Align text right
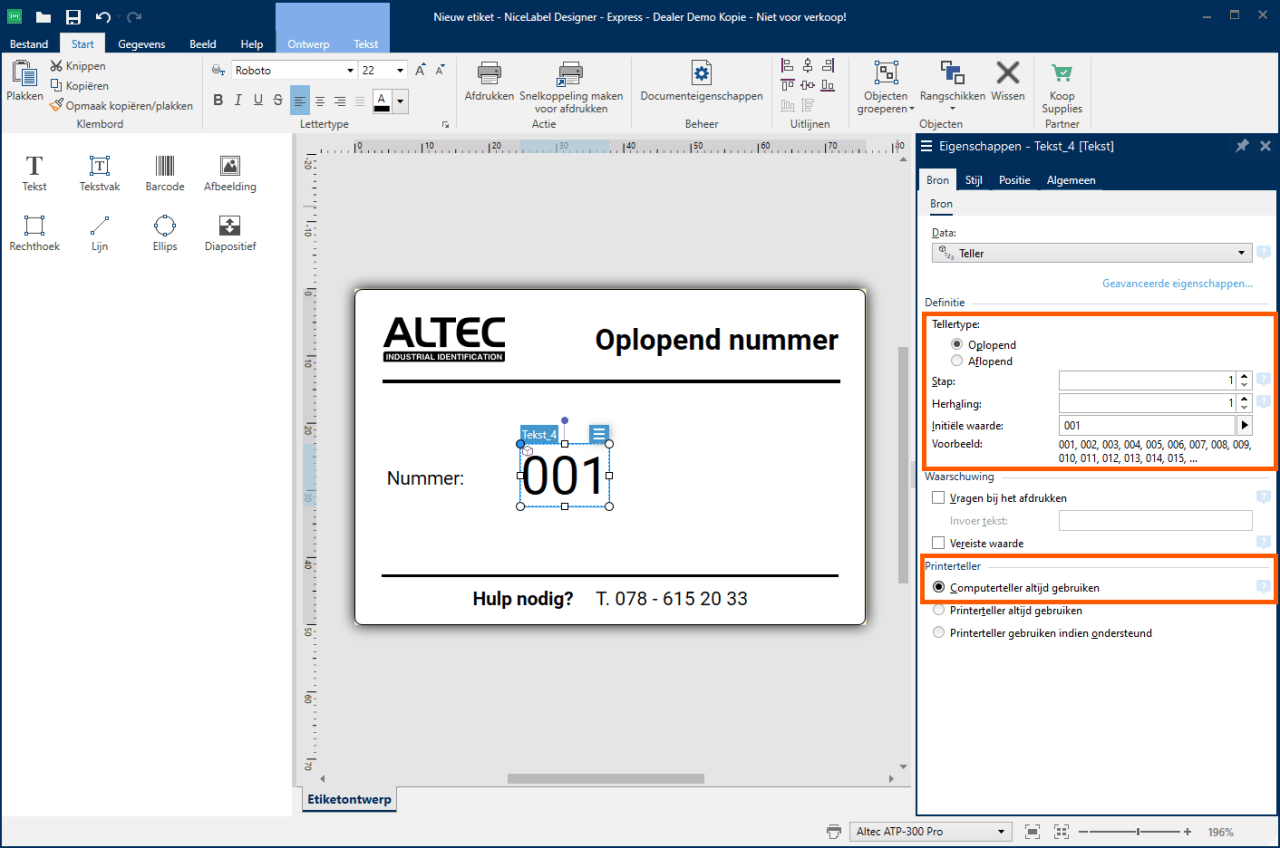 pos(340,101)
